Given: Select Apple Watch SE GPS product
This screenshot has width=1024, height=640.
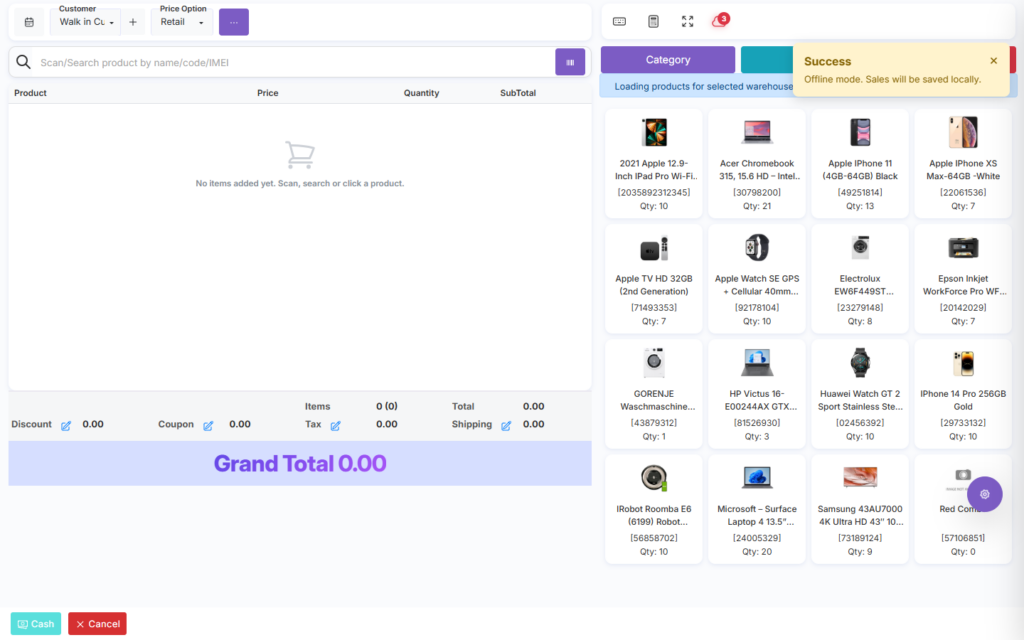Looking at the screenshot, I should tap(757, 279).
